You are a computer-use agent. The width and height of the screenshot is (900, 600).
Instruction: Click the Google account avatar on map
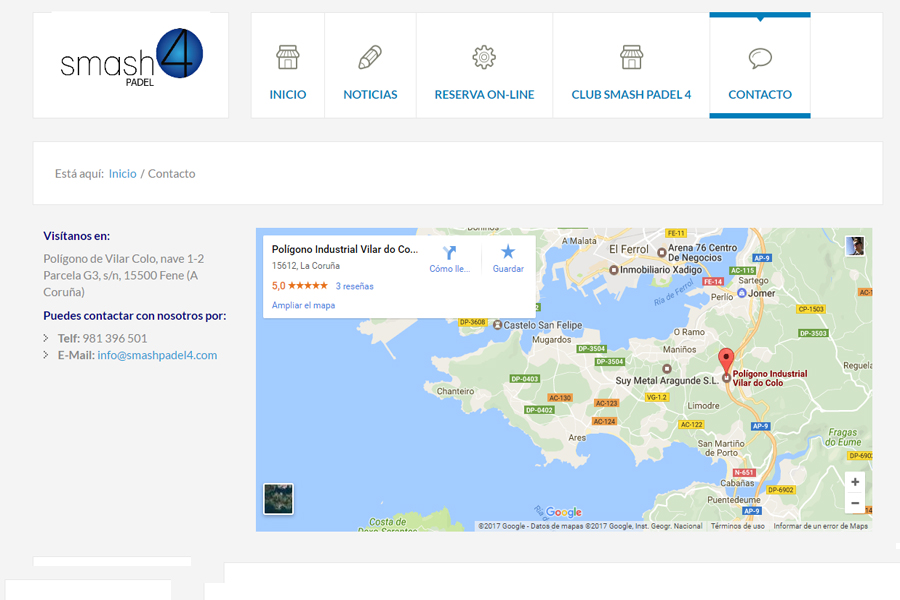854,246
